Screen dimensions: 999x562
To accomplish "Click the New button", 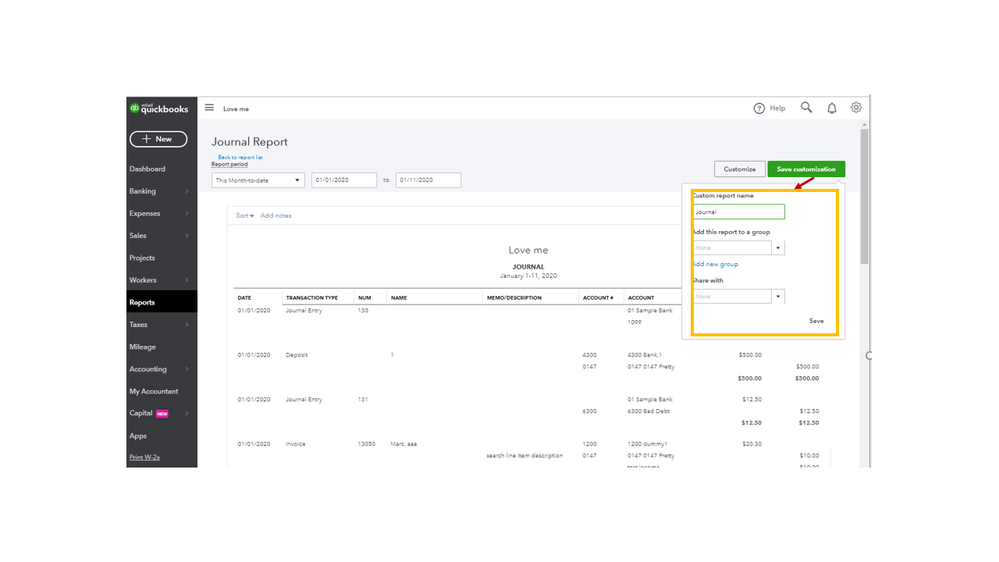I will 158,139.
